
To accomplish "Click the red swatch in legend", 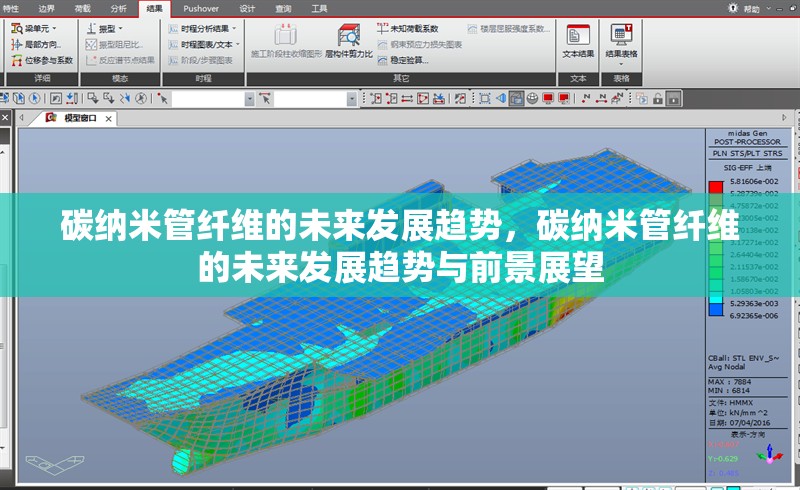I will coord(715,186).
